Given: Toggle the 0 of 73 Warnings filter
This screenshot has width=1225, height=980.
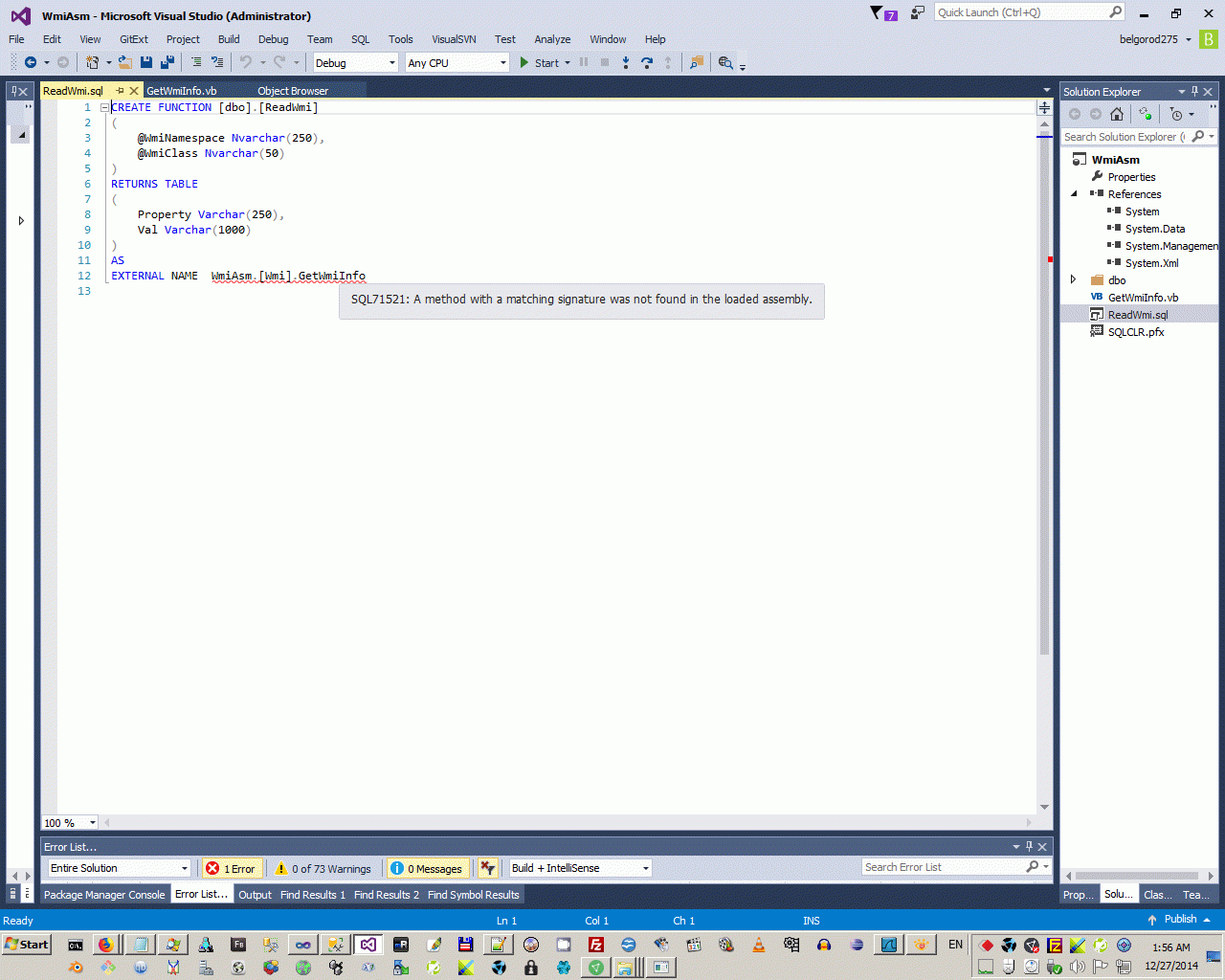Looking at the screenshot, I should [323, 868].
